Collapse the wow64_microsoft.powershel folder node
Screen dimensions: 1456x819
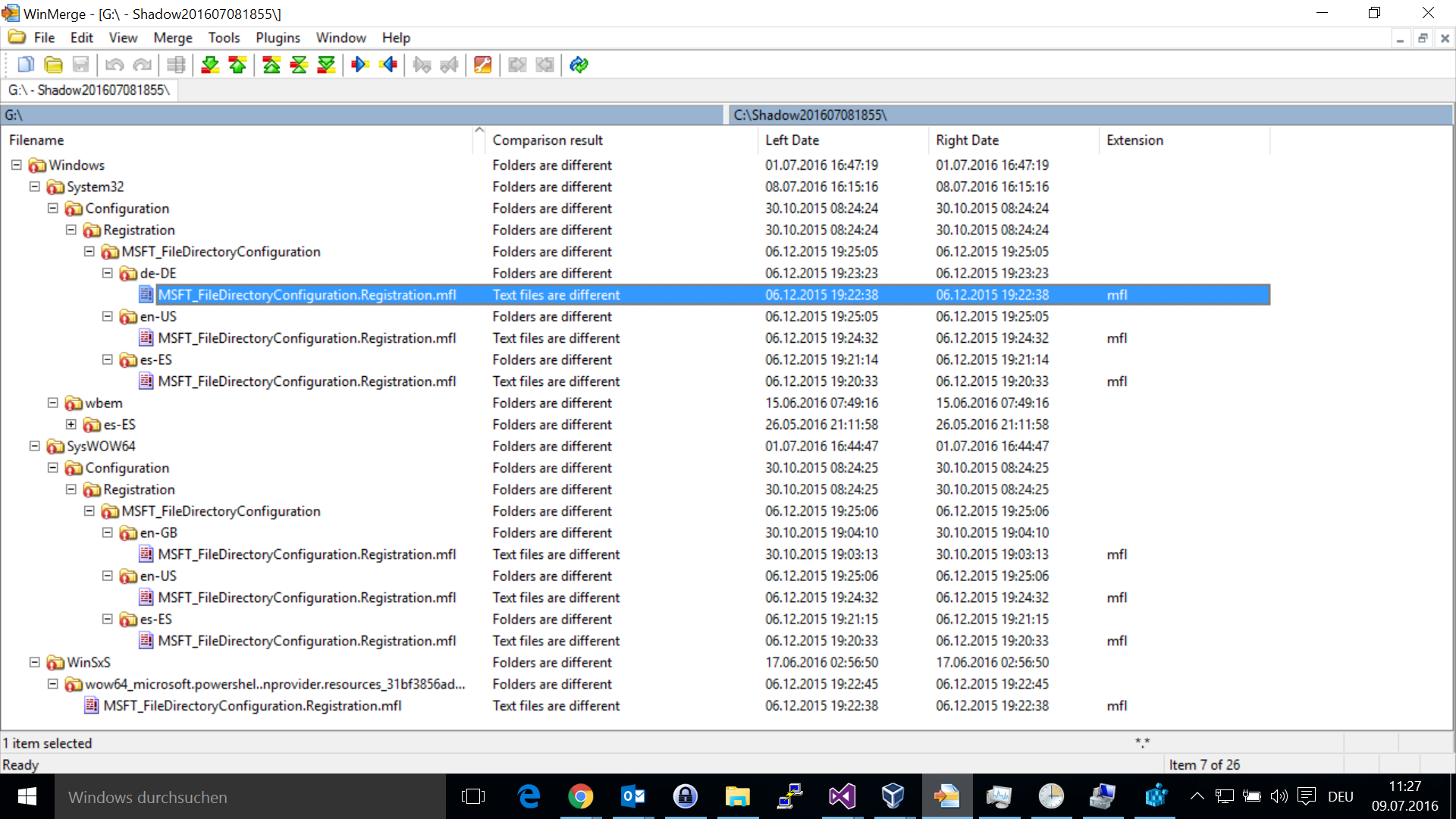(52, 684)
